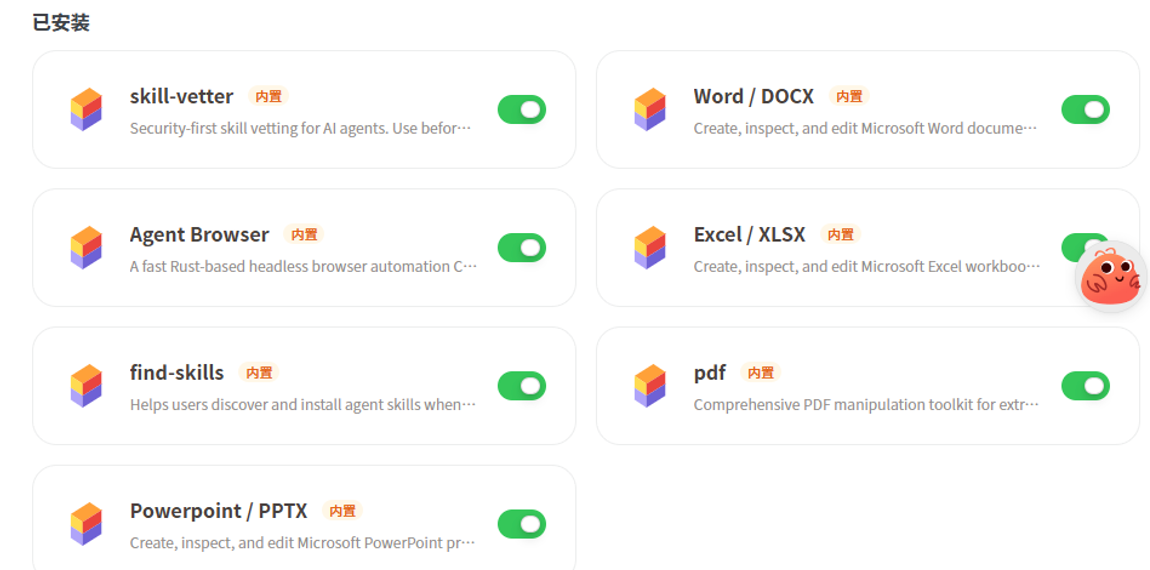
Task: Click the pdf skill cube icon
Action: tap(650, 385)
